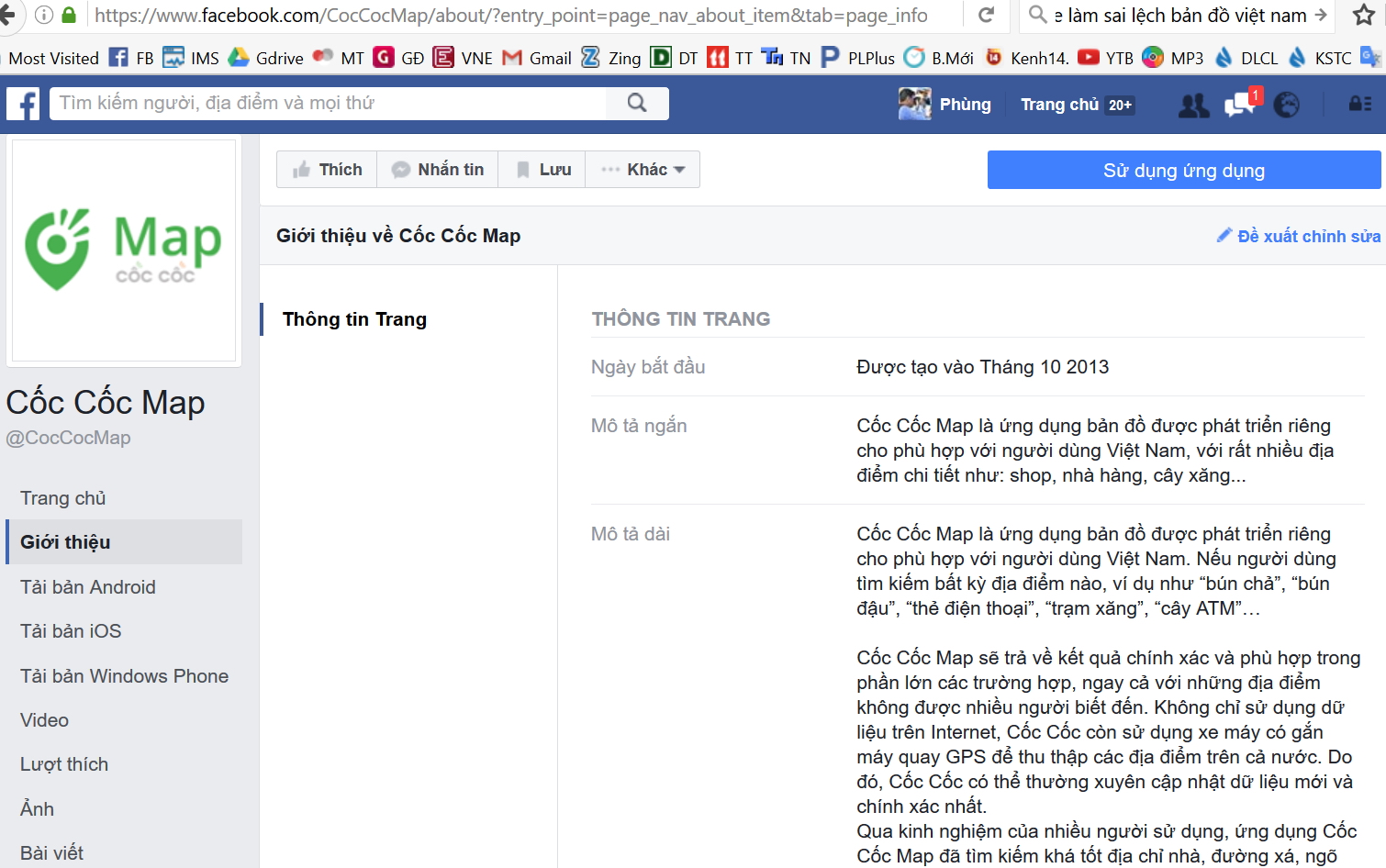This screenshot has height=868, width=1386.
Task: Click the Sử dụng ứng dụng button
Action: [1183, 171]
